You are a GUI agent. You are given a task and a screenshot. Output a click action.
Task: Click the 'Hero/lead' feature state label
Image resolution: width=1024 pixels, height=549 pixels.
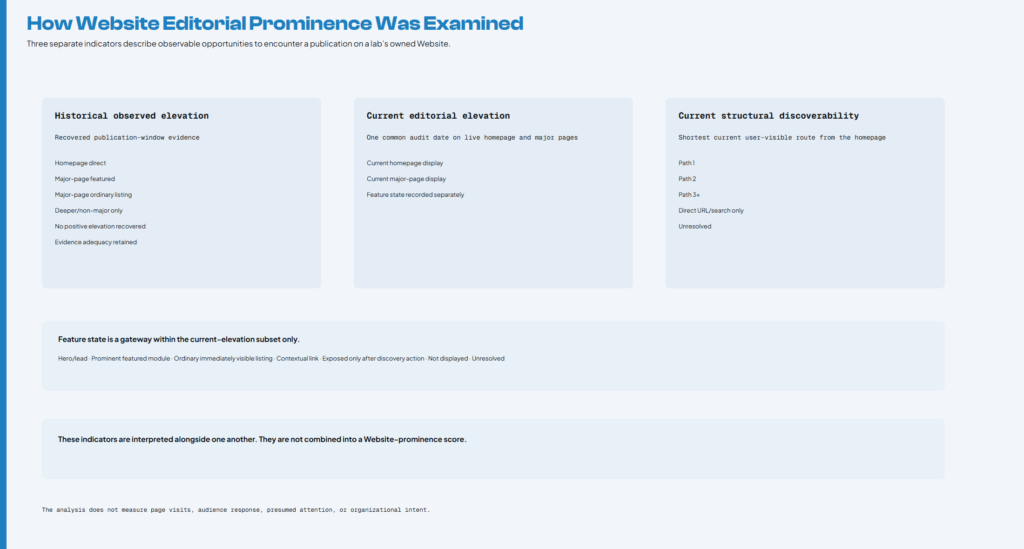click(x=72, y=358)
